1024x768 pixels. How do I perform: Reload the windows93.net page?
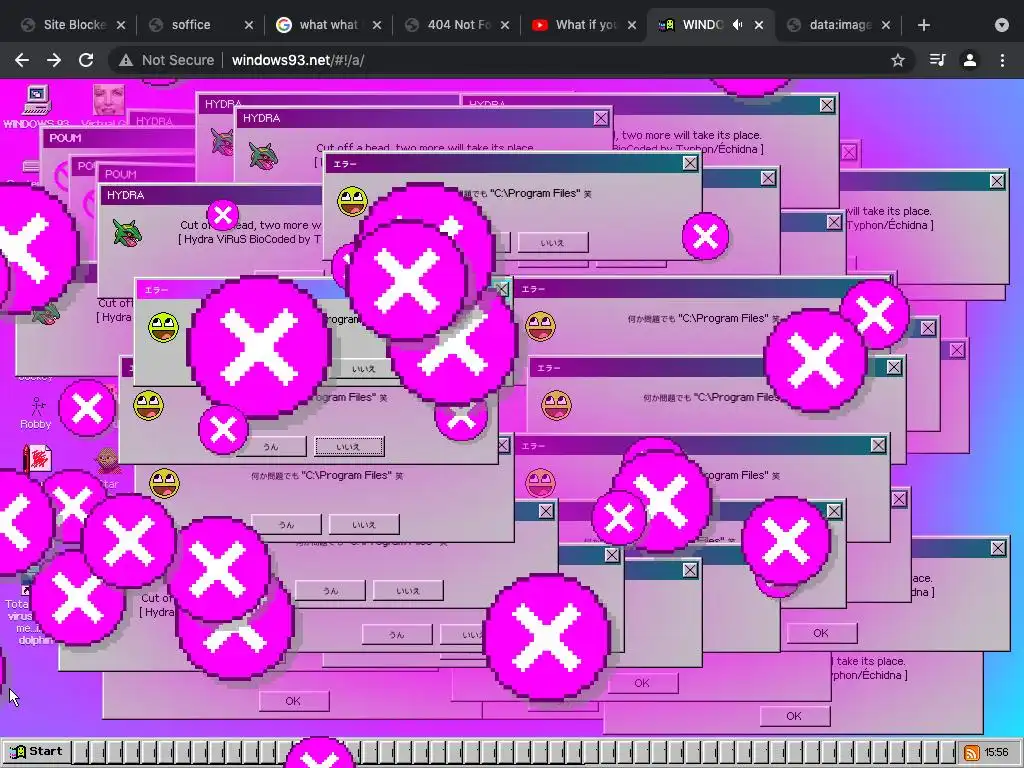click(86, 60)
